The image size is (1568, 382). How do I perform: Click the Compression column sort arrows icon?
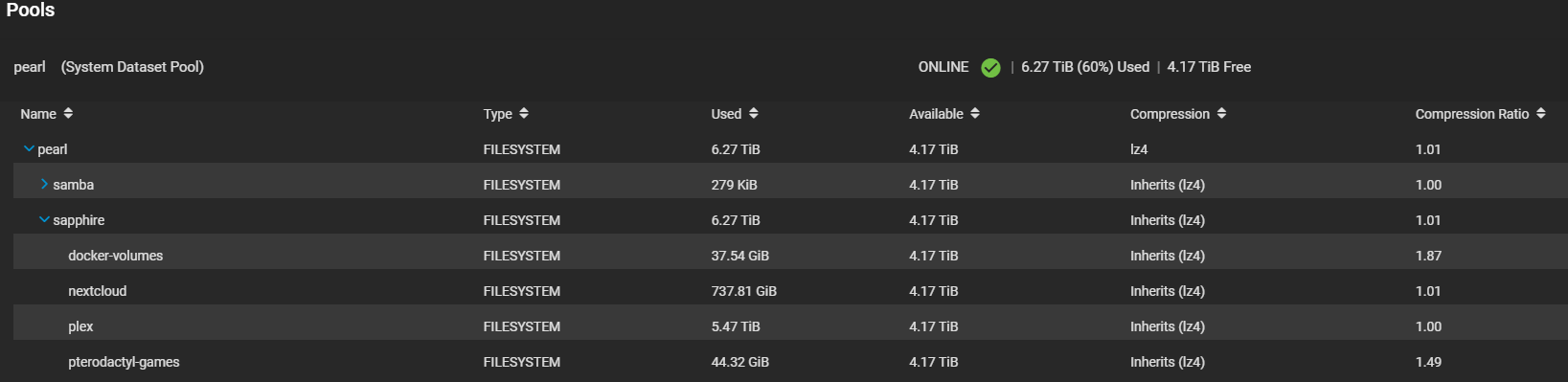point(1221,113)
